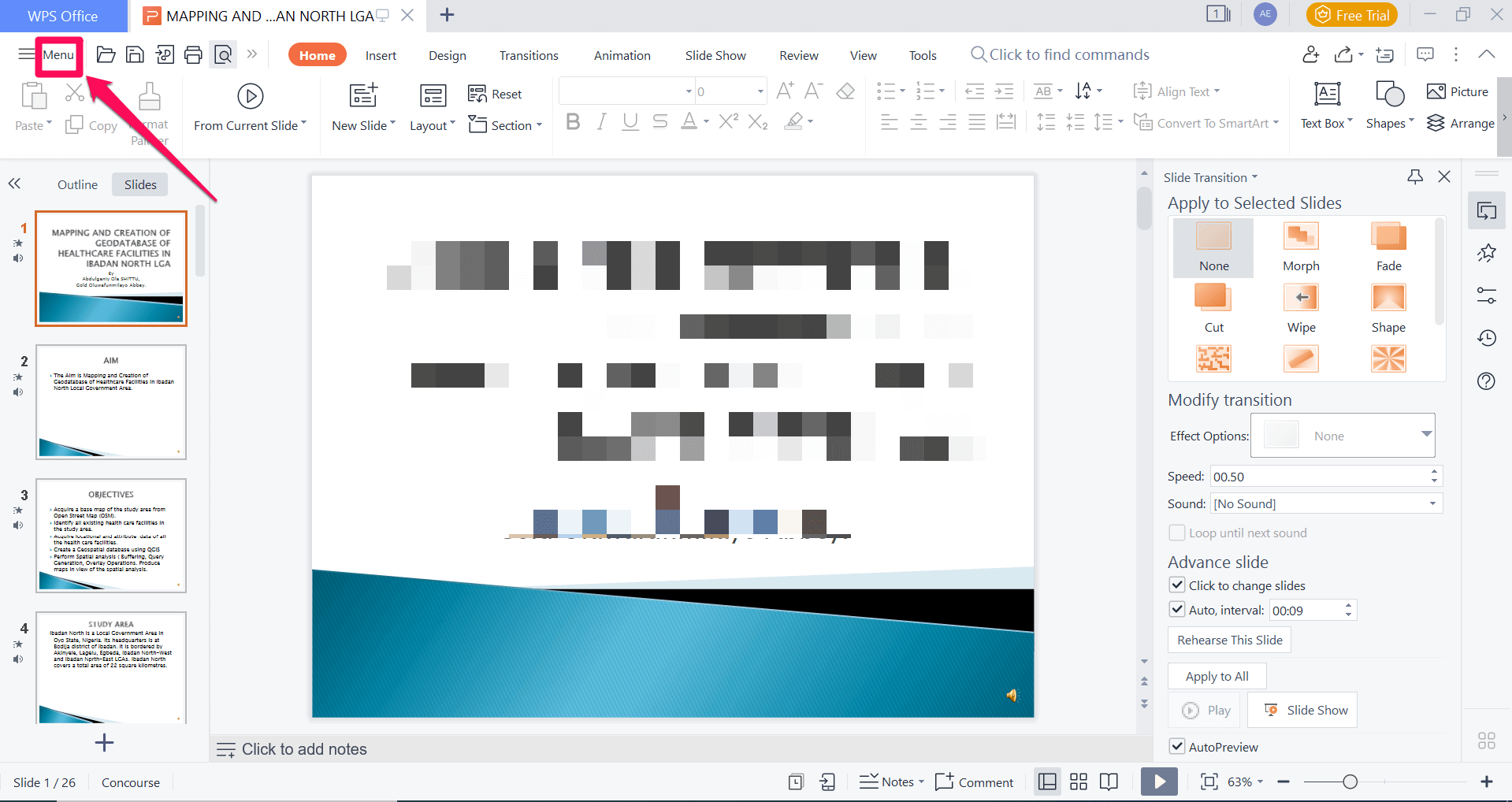1512x802 pixels.
Task: Apply Bold formatting
Action: [x=573, y=121]
